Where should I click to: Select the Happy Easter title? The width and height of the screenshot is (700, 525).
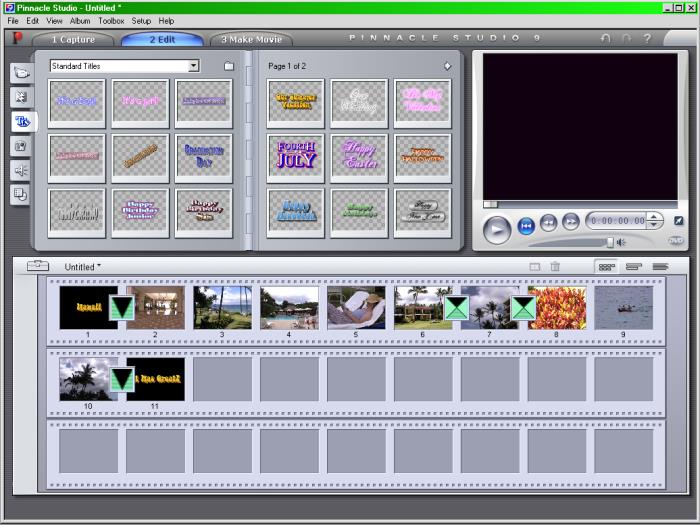pos(359,158)
